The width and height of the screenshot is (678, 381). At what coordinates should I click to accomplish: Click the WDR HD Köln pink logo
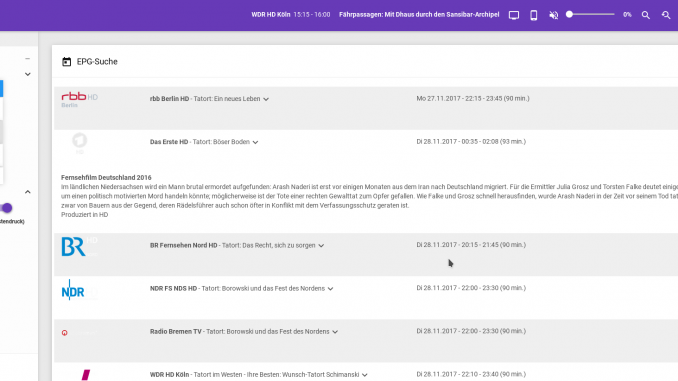[x=86, y=375]
